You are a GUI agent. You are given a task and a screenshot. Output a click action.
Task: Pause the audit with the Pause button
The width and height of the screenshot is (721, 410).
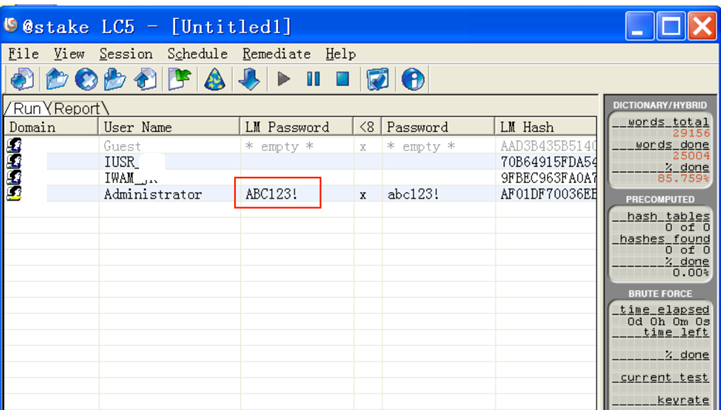tap(313, 79)
